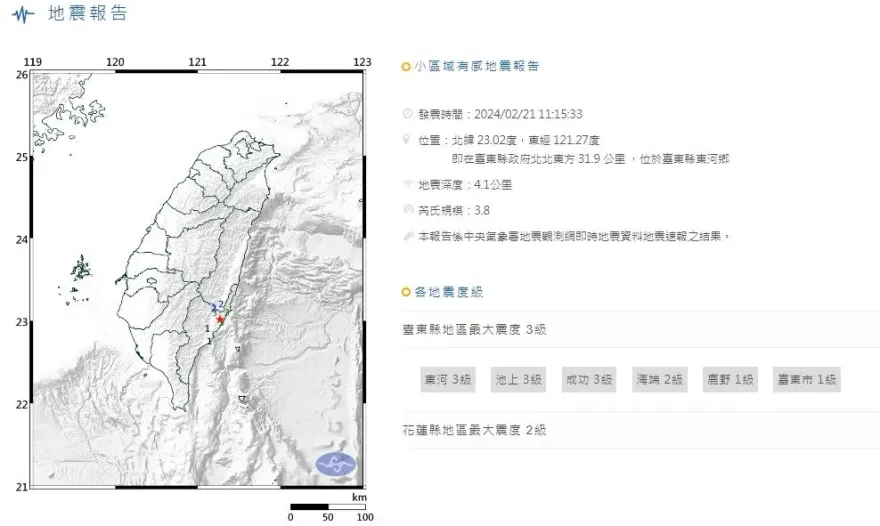The width and height of the screenshot is (880, 526).
Task: Click the Central Weather Administration logo on map
Action: tap(335, 464)
